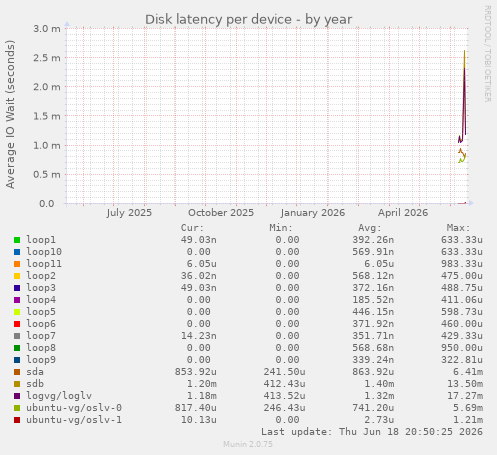Viewport: 497px width, 455px height.
Task: Click the 'sda' device name
Action: point(35,372)
